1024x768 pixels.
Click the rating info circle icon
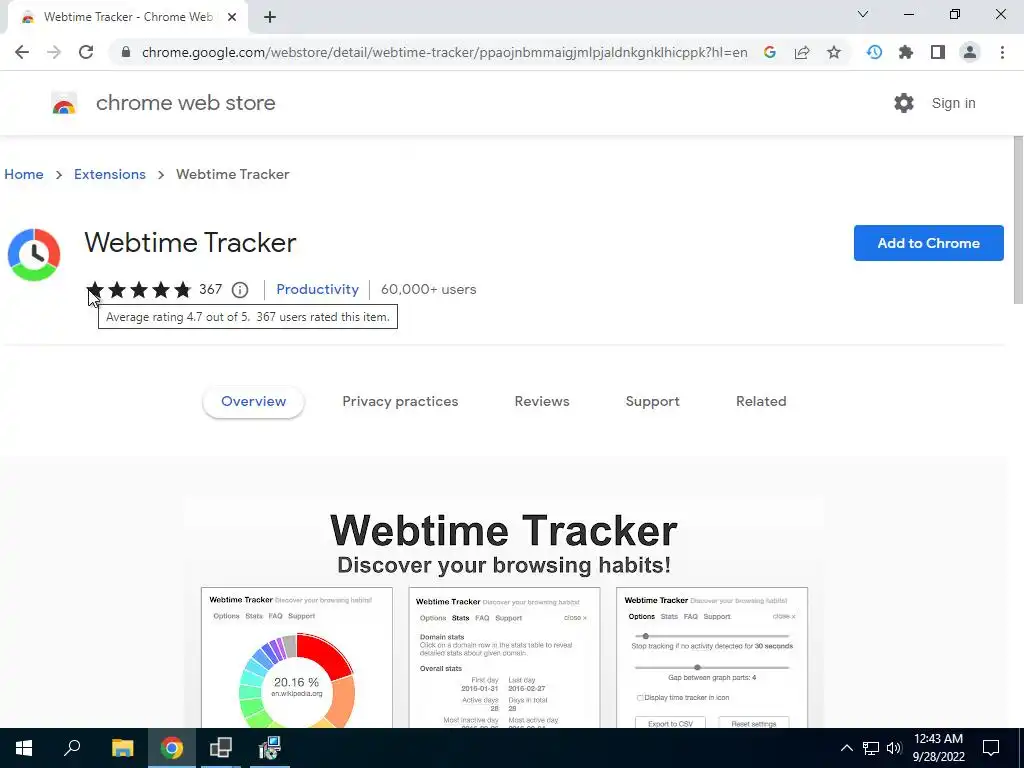(240, 289)
